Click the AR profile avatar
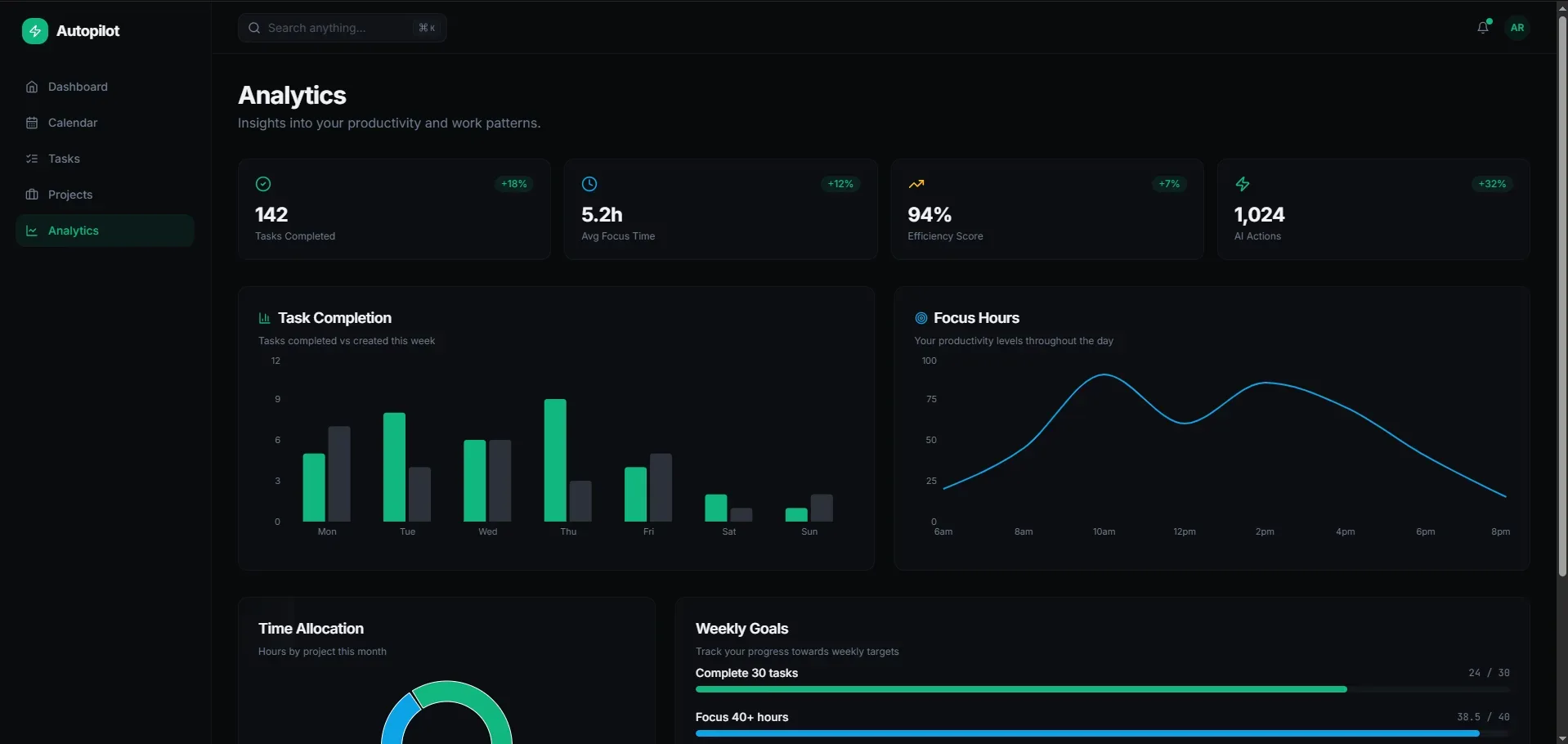Viewport: 1568px width, 744px height. coord(1517,27)
